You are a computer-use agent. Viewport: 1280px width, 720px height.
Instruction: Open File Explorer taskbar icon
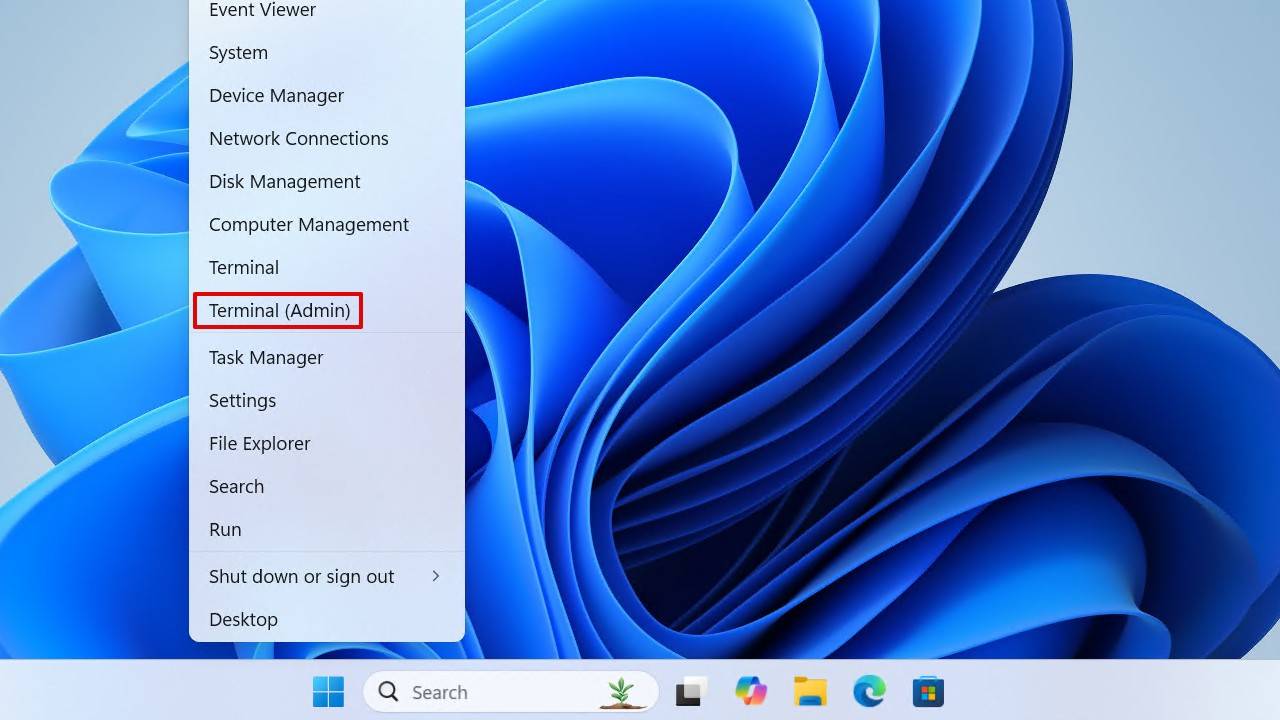810,691
